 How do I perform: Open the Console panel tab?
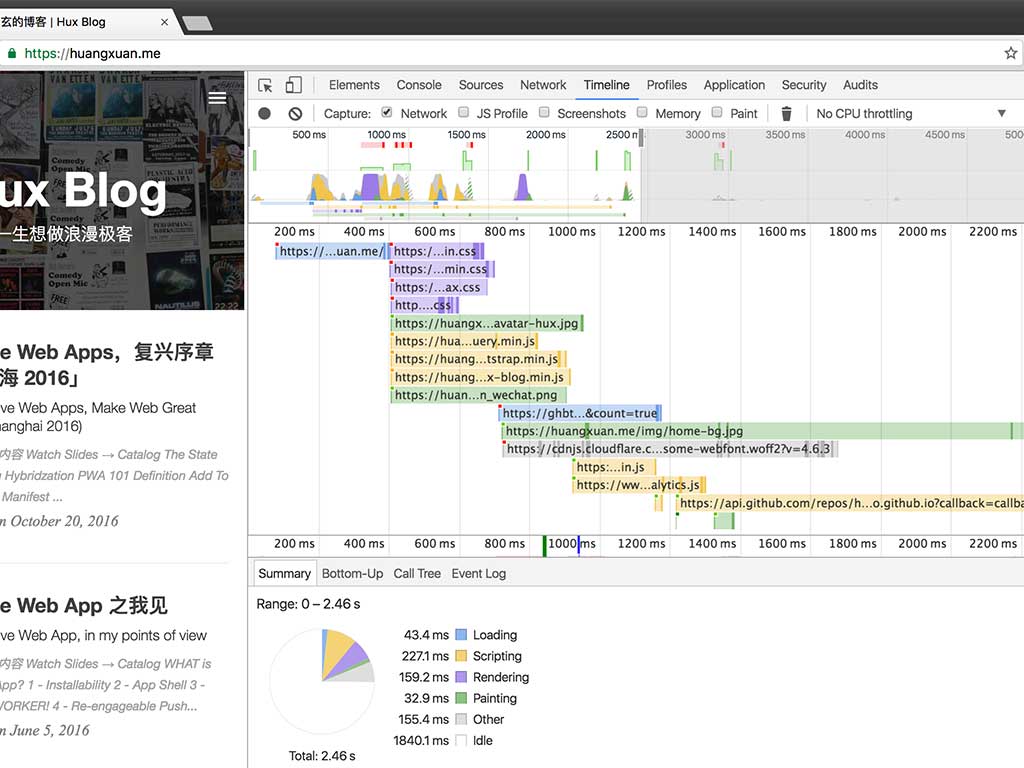[419, 85]
